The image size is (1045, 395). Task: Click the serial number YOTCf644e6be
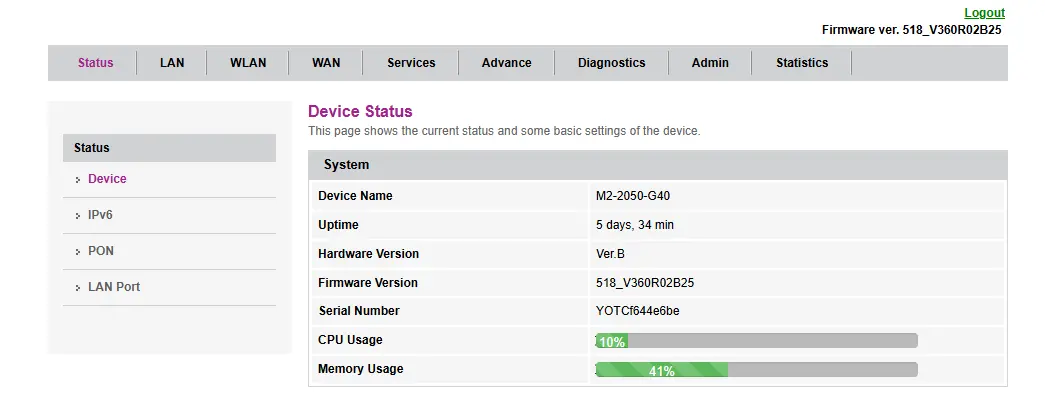[637, 311]
